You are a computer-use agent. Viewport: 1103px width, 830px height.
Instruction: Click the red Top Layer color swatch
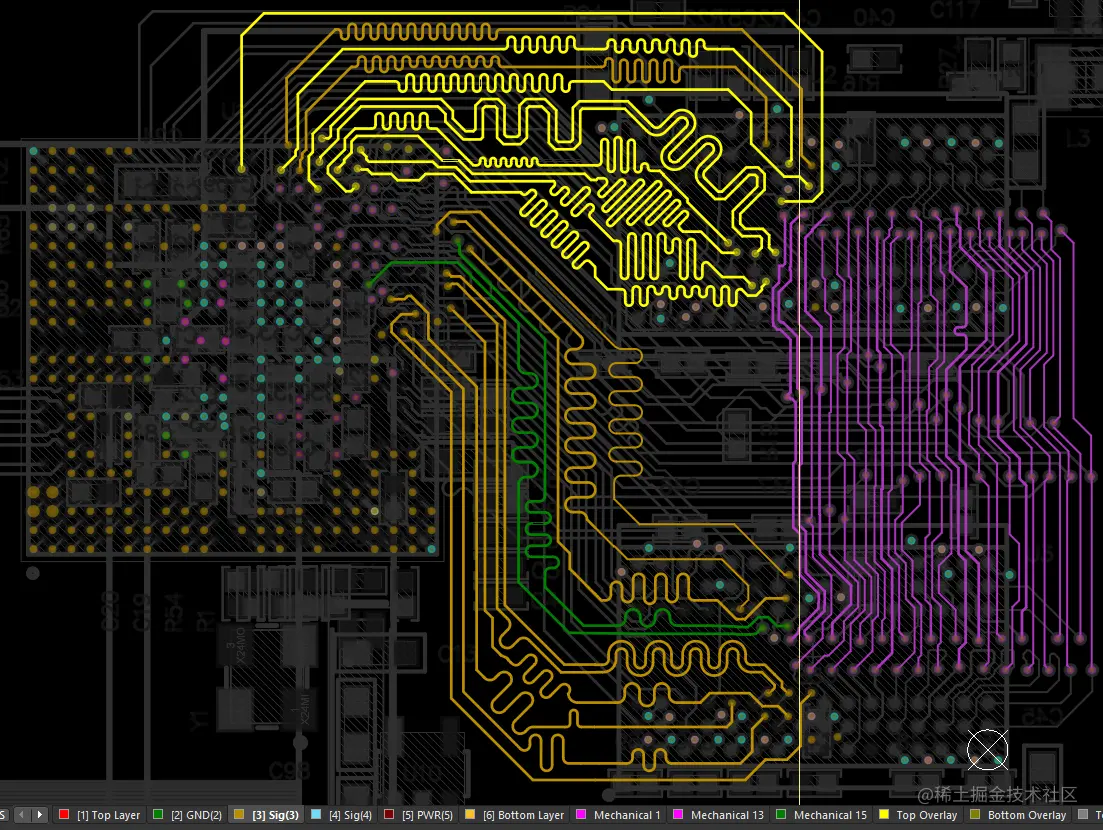coord(64,815)
